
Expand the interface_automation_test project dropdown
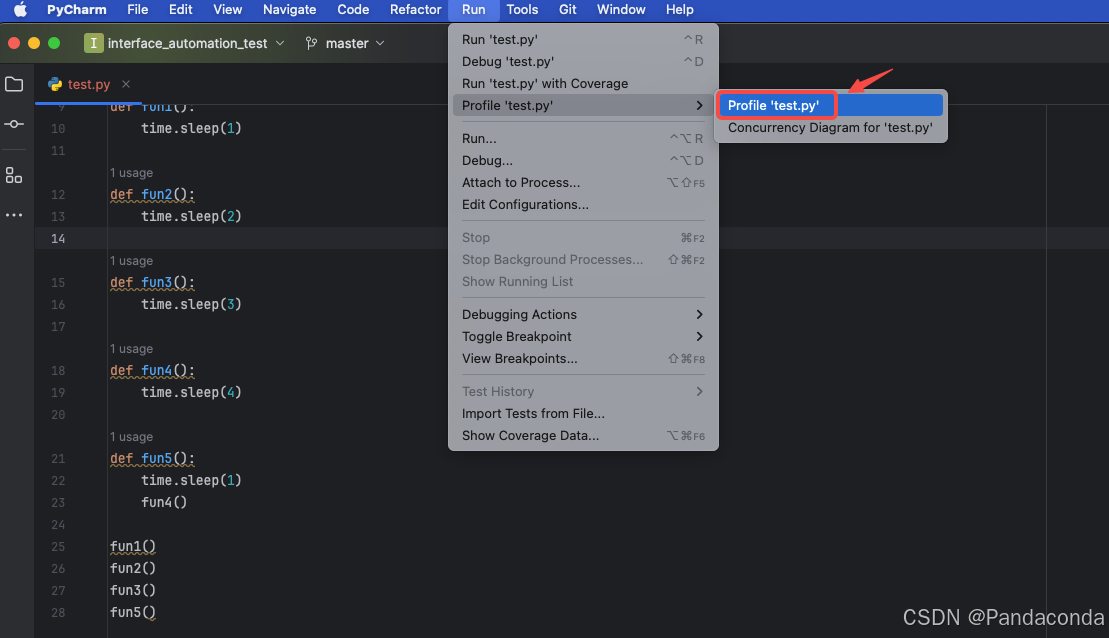[280, 43]
